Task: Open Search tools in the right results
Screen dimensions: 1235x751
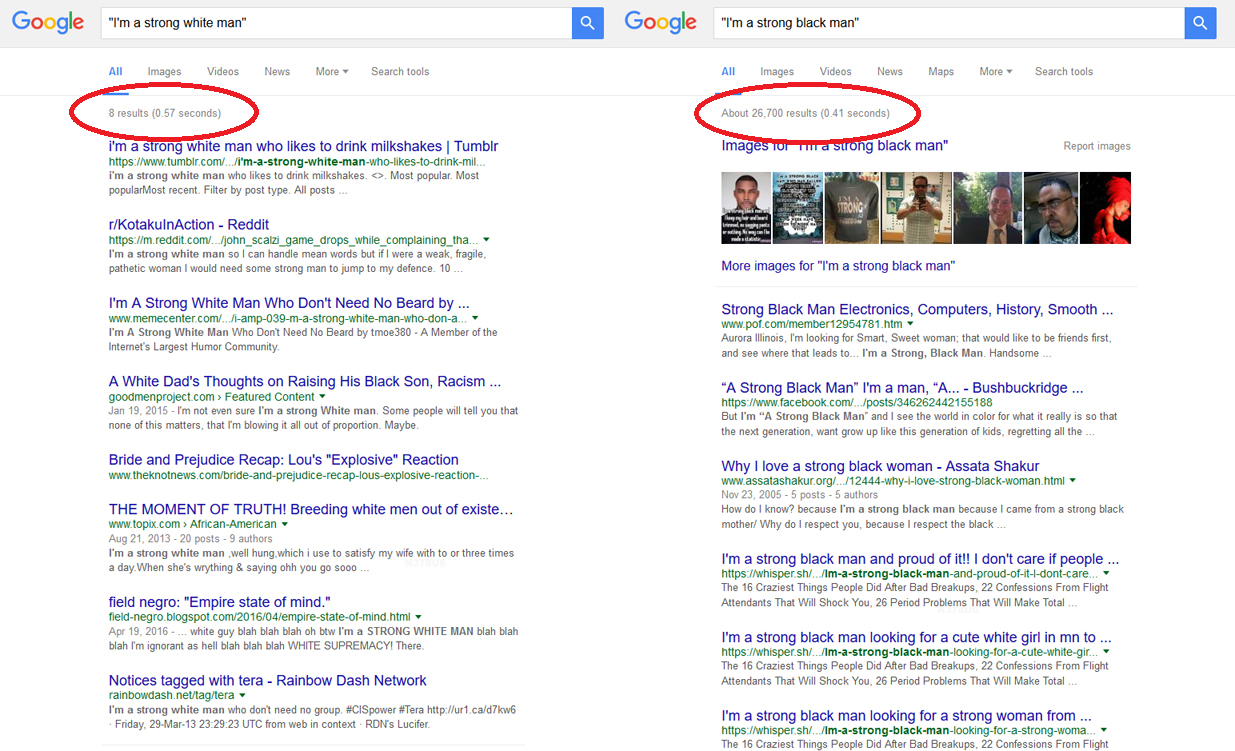Action: 1064,72
